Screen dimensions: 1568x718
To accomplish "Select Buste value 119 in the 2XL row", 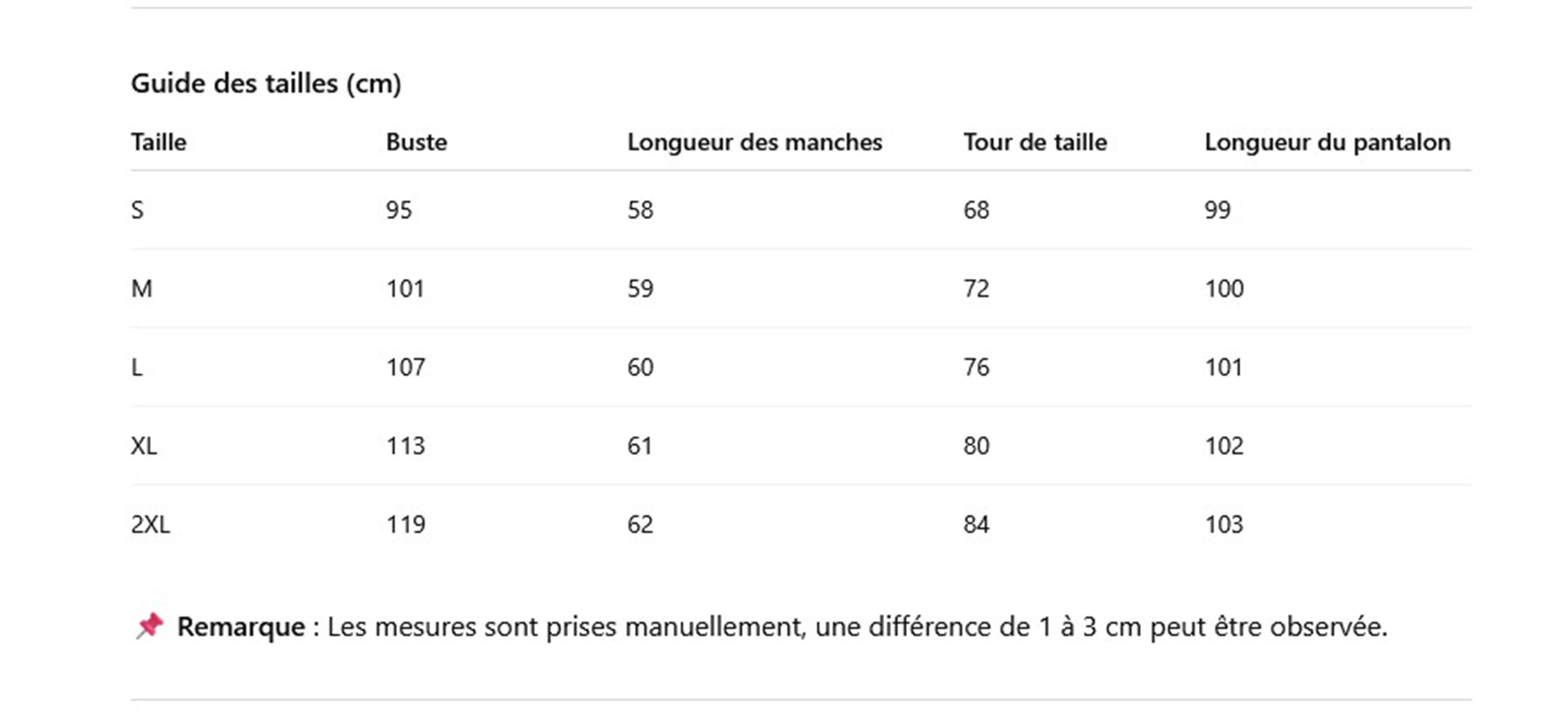I will 406,525.
